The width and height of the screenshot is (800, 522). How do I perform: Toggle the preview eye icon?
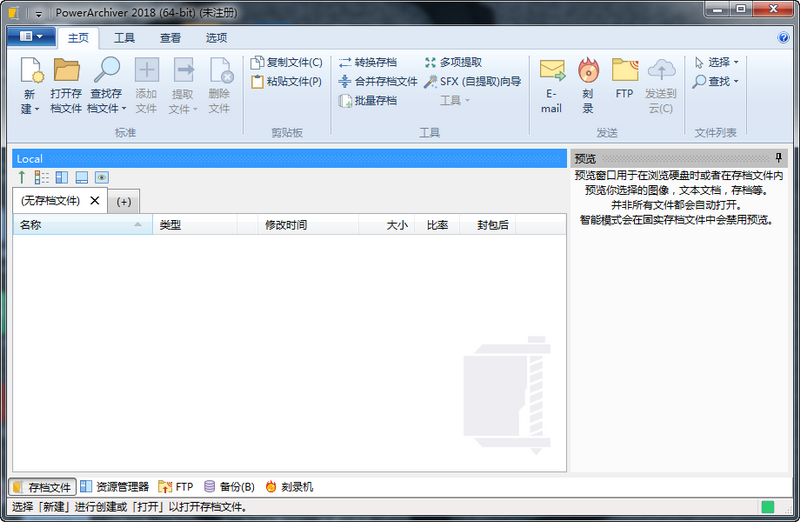[x=102, y=177]
